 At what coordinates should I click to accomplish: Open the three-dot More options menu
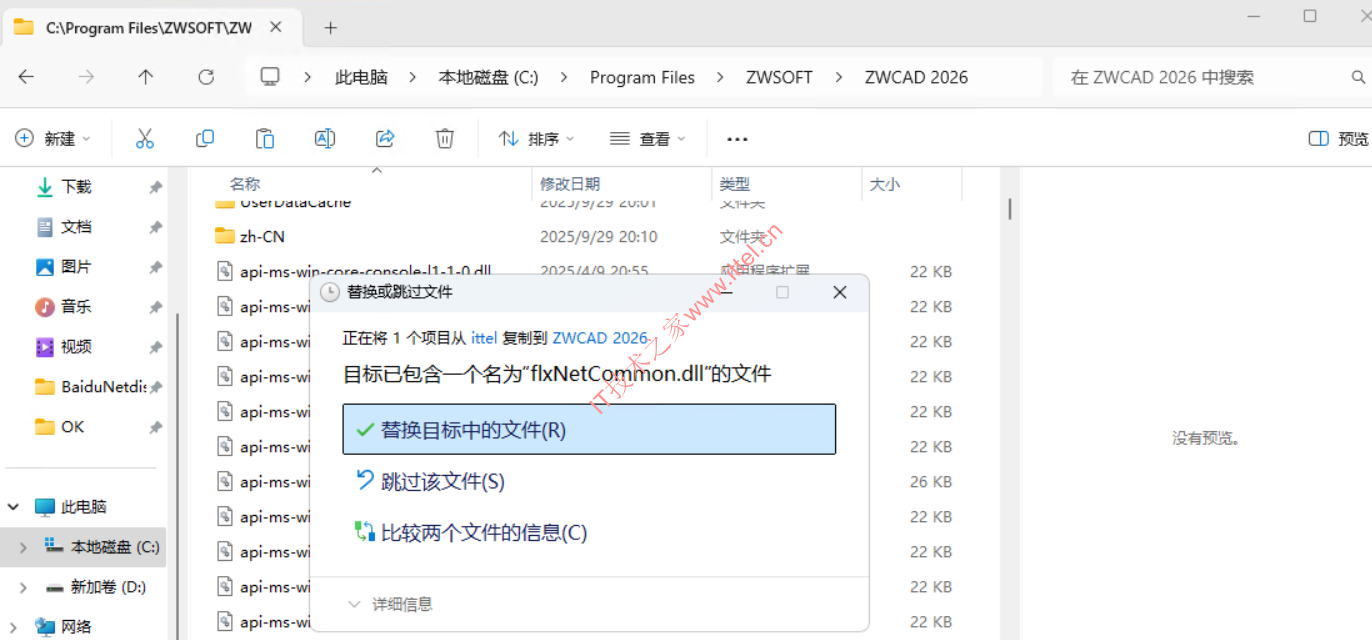tap(737, 139)
